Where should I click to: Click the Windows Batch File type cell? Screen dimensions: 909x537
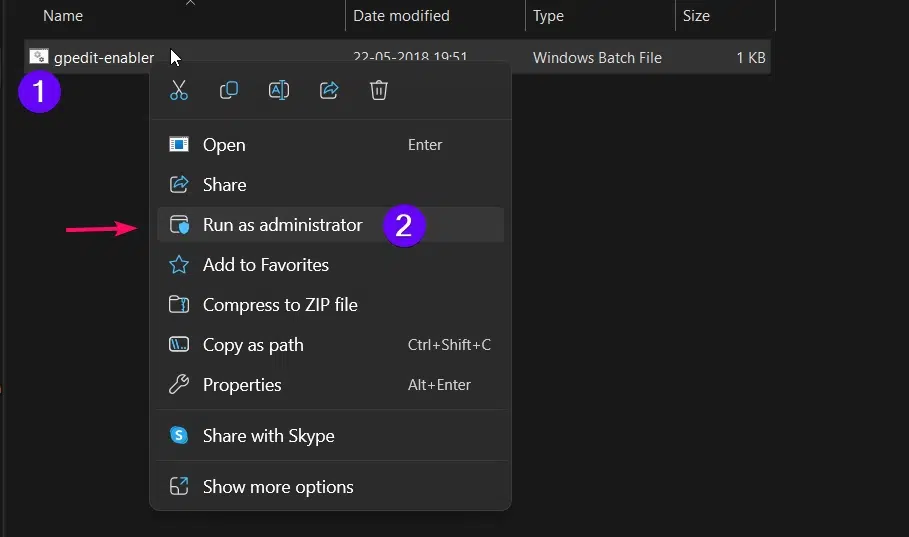click(x=597, y=57)
